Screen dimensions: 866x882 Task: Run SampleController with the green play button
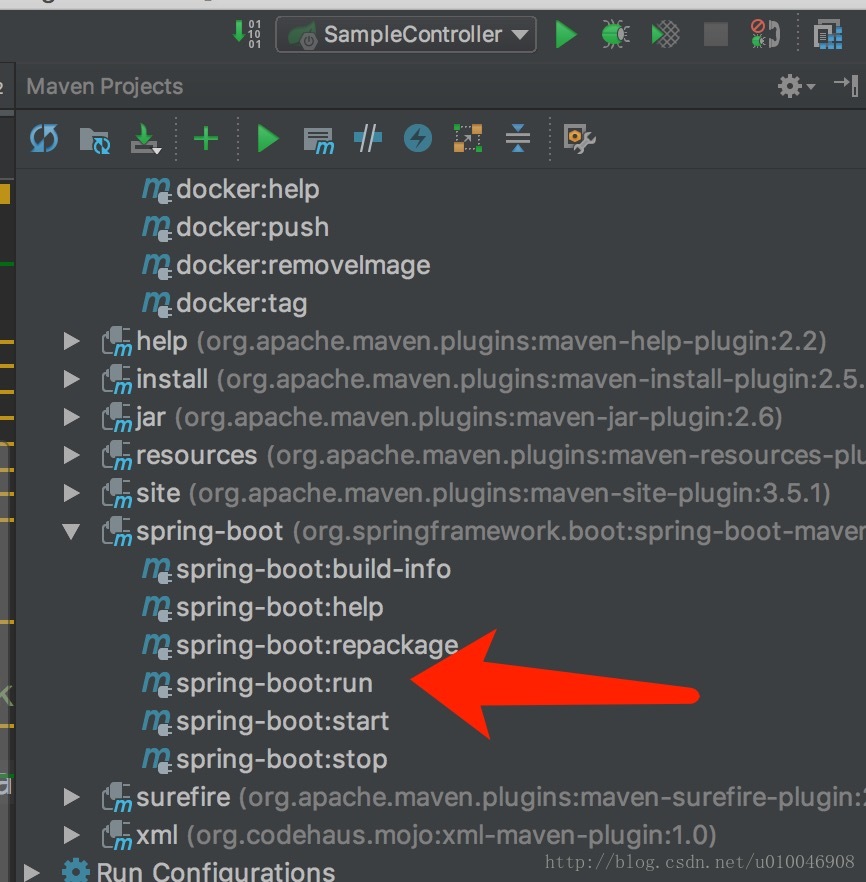(x=565, y=34)
